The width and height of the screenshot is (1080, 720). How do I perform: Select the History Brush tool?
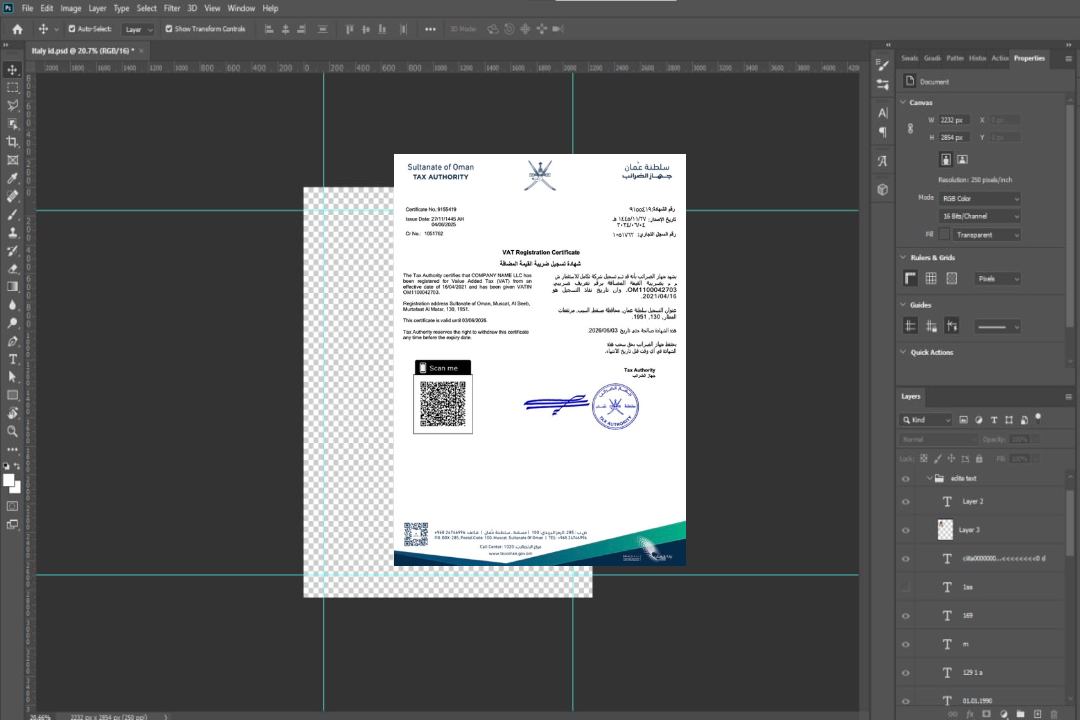(12, 251)
